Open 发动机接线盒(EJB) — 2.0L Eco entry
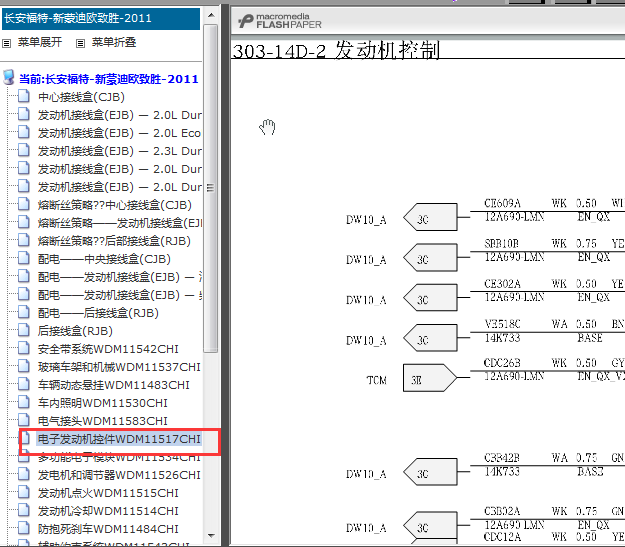Image resolution: width=625 pixels, height=547 pixels. (x=120, y=133)
